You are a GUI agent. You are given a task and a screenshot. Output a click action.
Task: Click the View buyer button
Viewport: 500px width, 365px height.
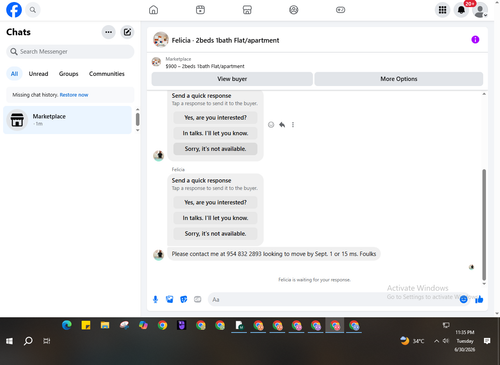point(232,79)
